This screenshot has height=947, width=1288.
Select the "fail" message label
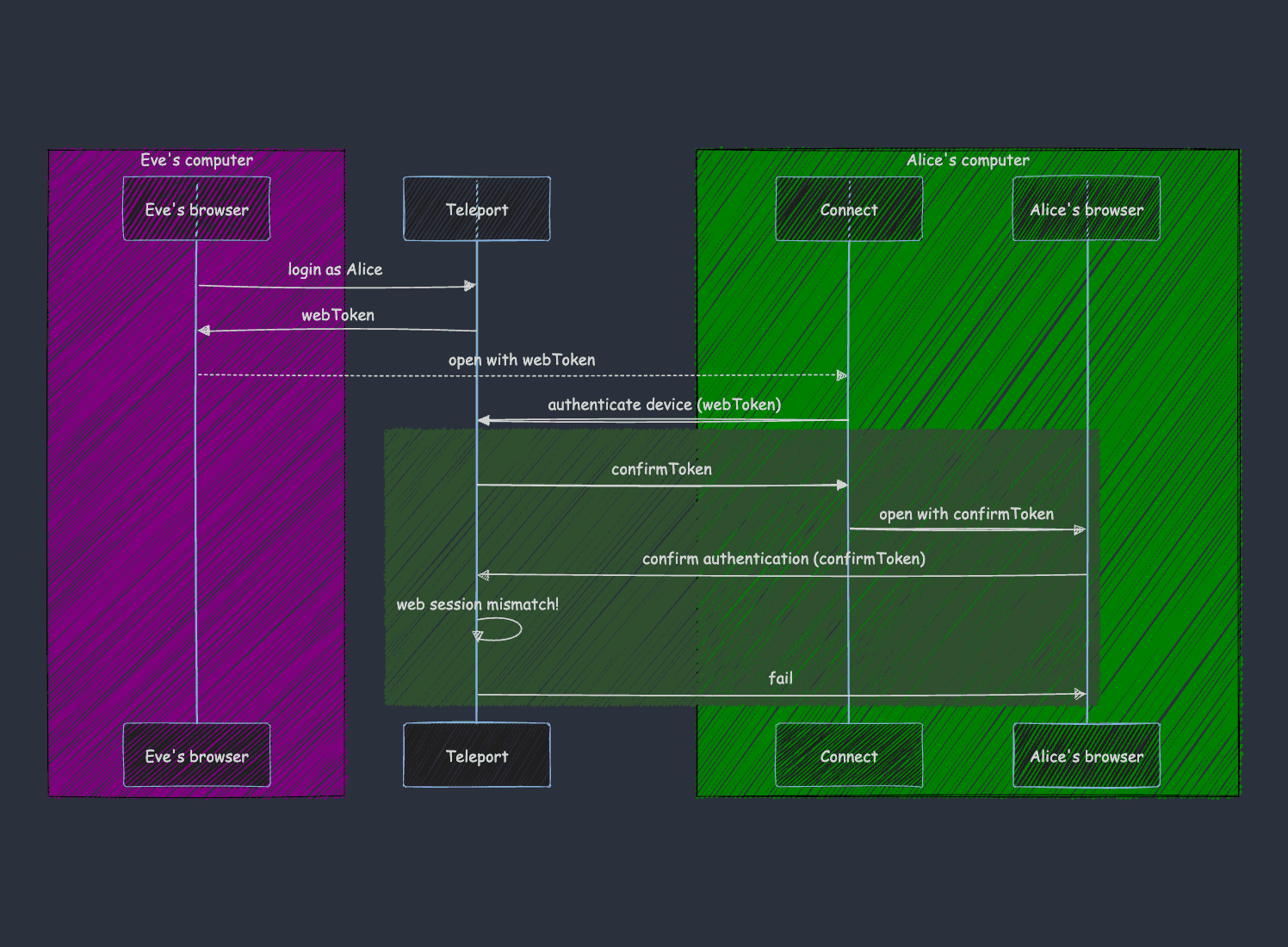pos(780,678)
